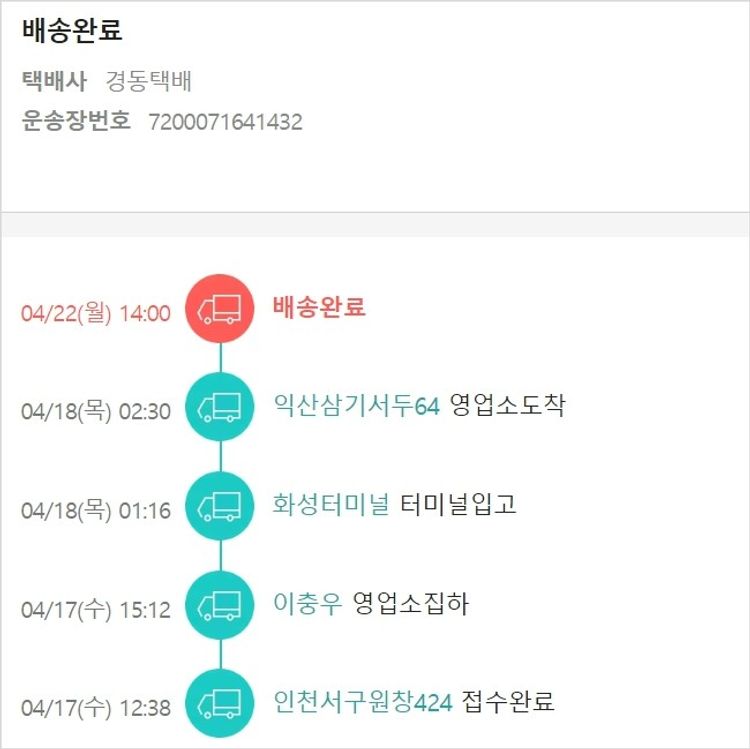Click the 04/17(수) 12:38 timestamp

coord(96,707)
